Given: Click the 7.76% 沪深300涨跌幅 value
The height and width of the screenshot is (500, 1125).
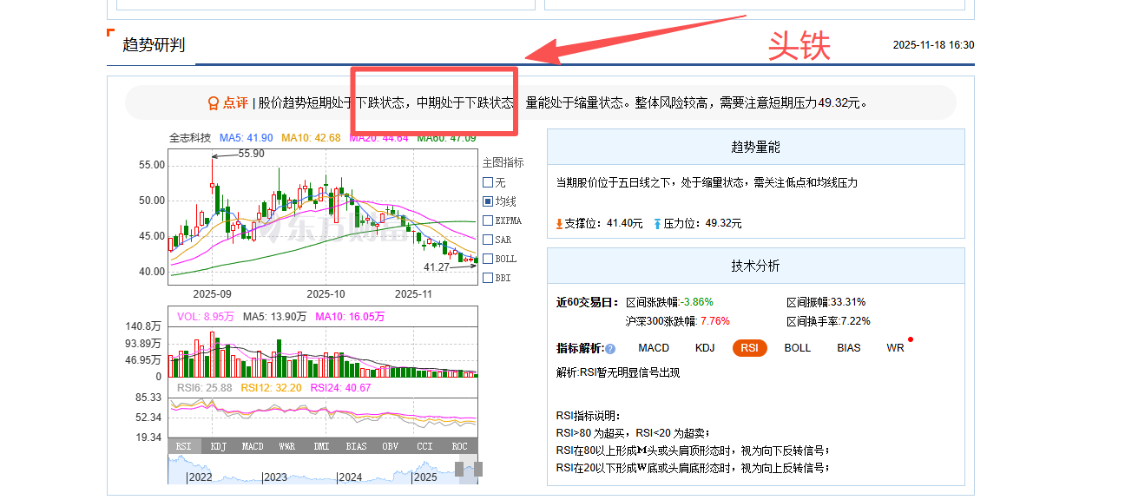Looking at the screenshot, I should 717,321.
